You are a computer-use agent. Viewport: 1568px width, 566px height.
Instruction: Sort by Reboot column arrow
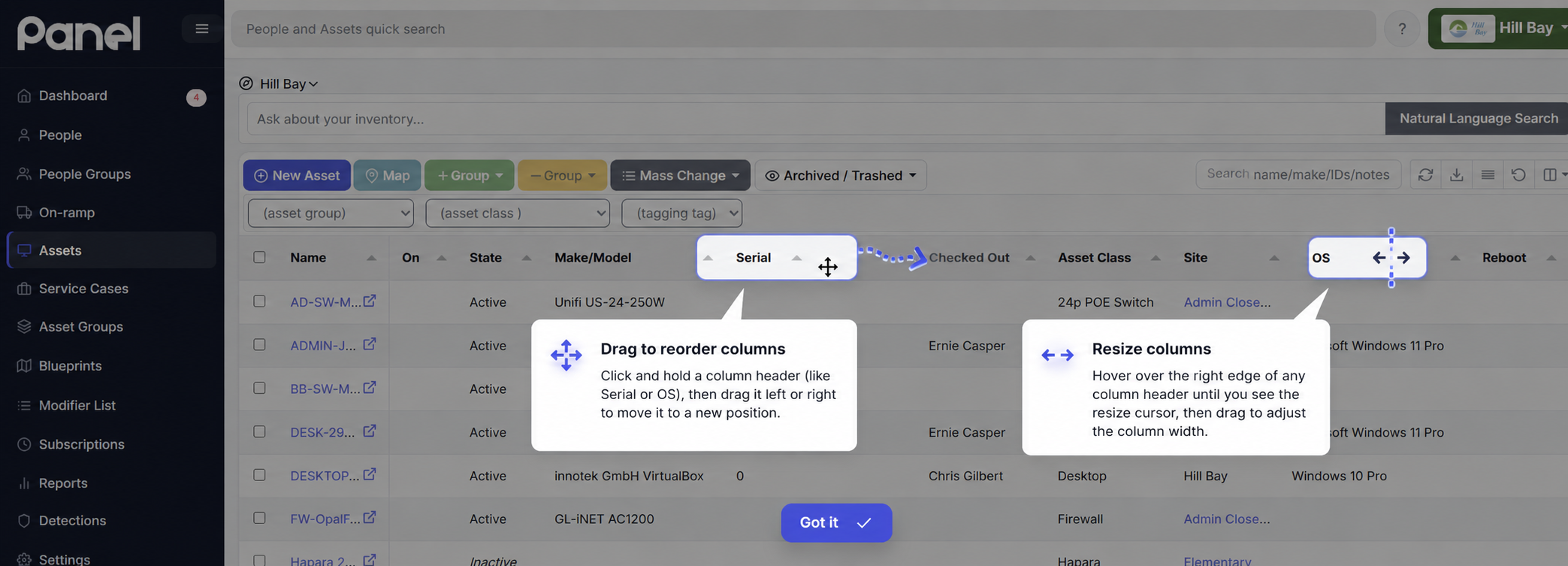pos(1551,258)
